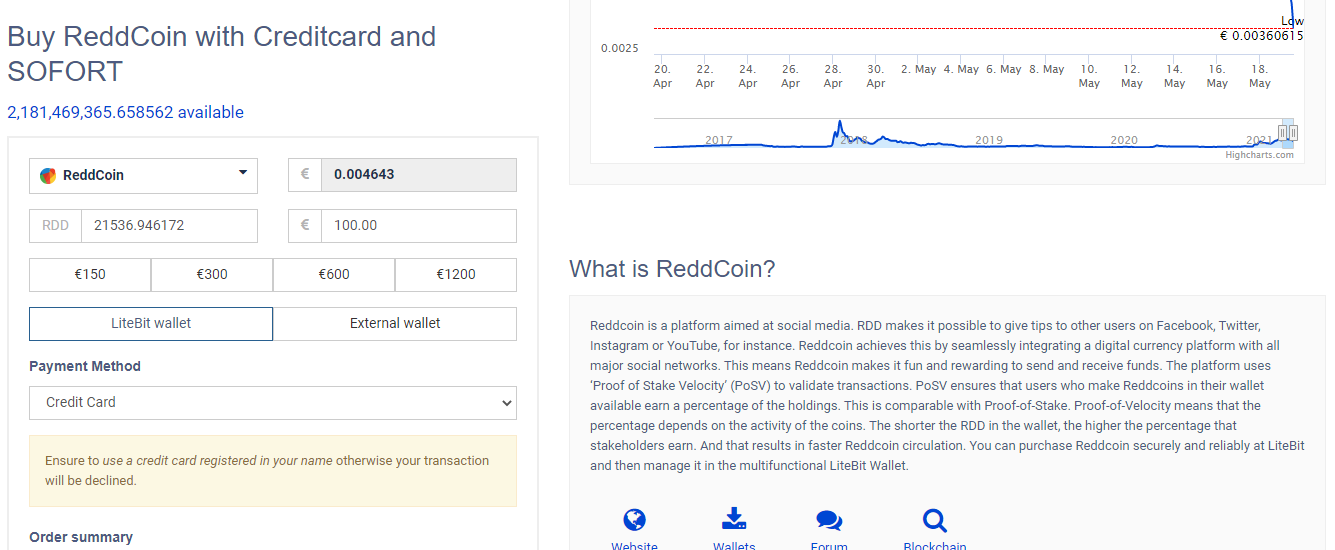This screenshot has width=1335, height=550.
Task: Click the globe Website icon
Action: click(x=634, y=520)
